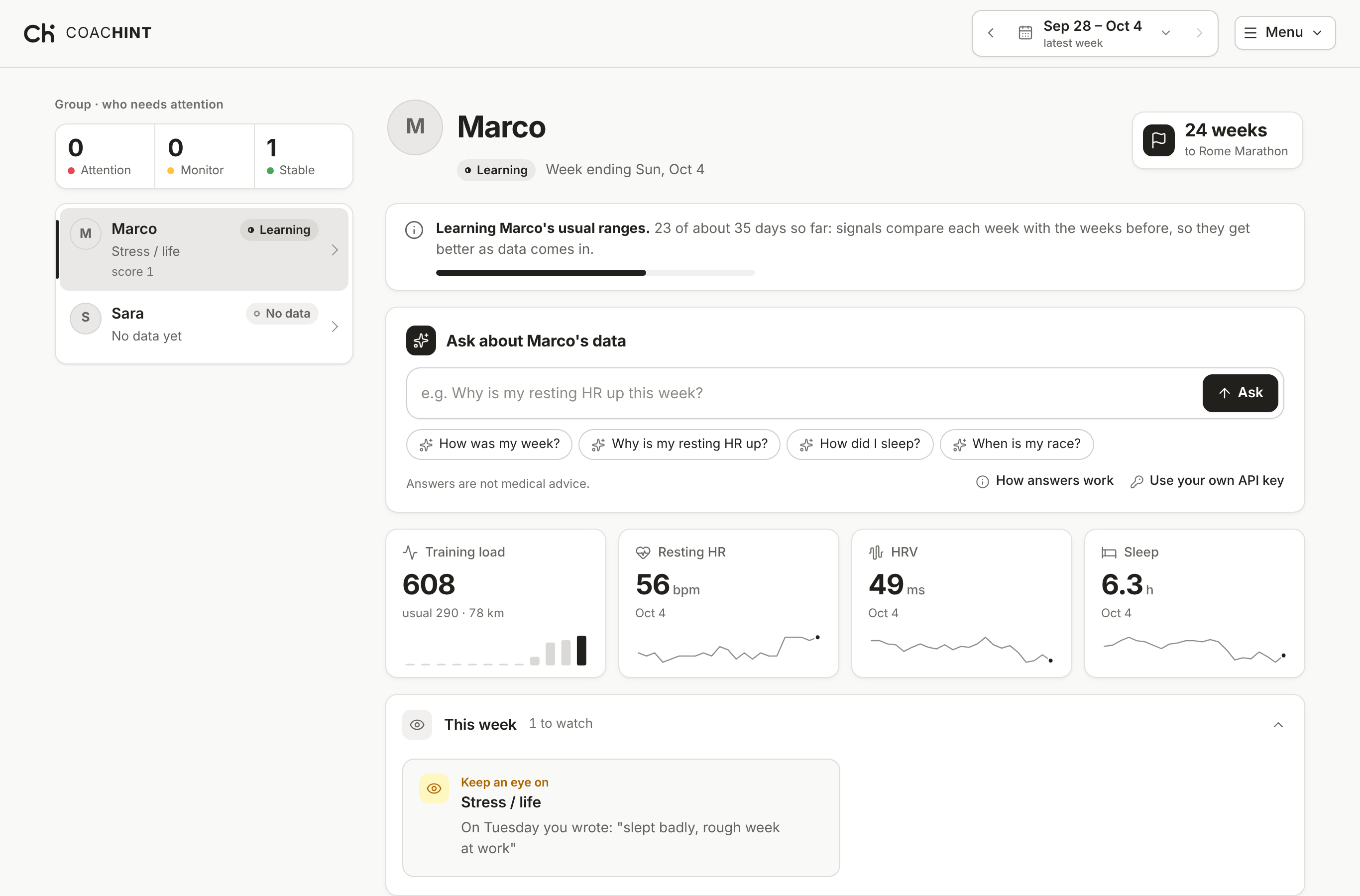Go to the next week arrow
1360x896 pixels.
[x=1199, y=33]
